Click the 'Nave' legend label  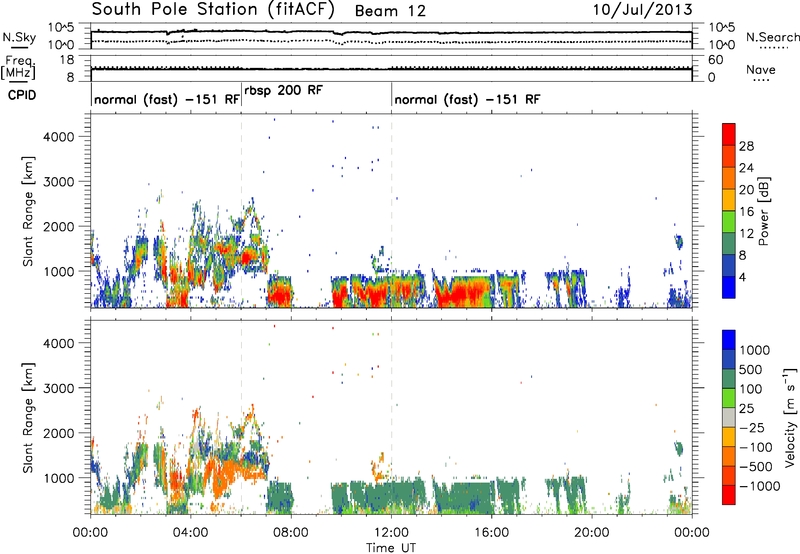coord(761,70)
